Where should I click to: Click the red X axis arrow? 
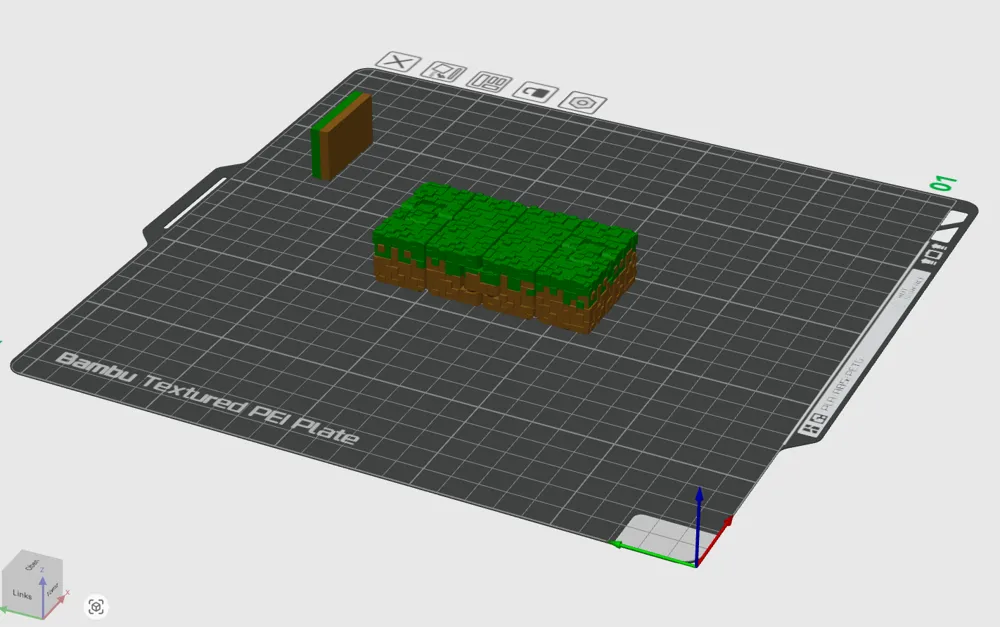[x=725, y=524]
